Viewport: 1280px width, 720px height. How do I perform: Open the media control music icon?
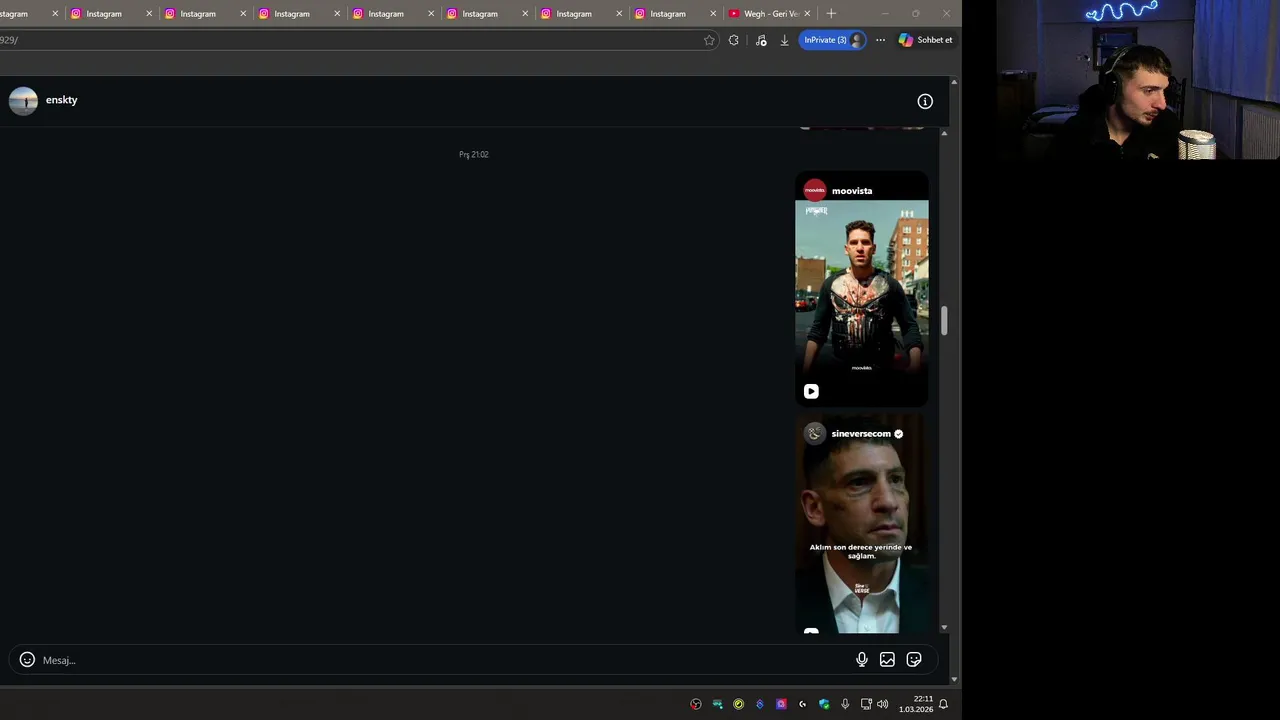761,40
